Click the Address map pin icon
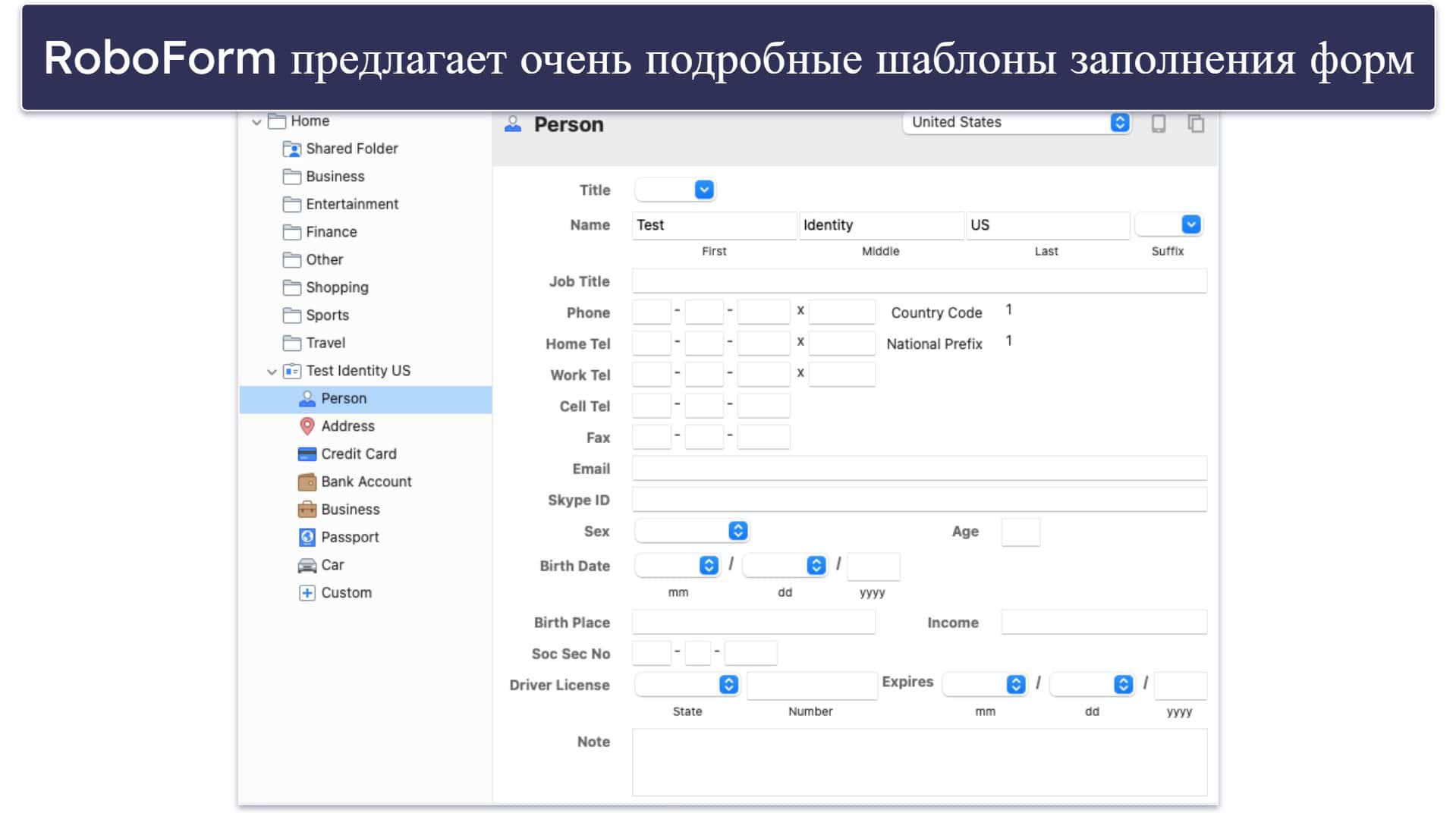 [x=307, y=426]
